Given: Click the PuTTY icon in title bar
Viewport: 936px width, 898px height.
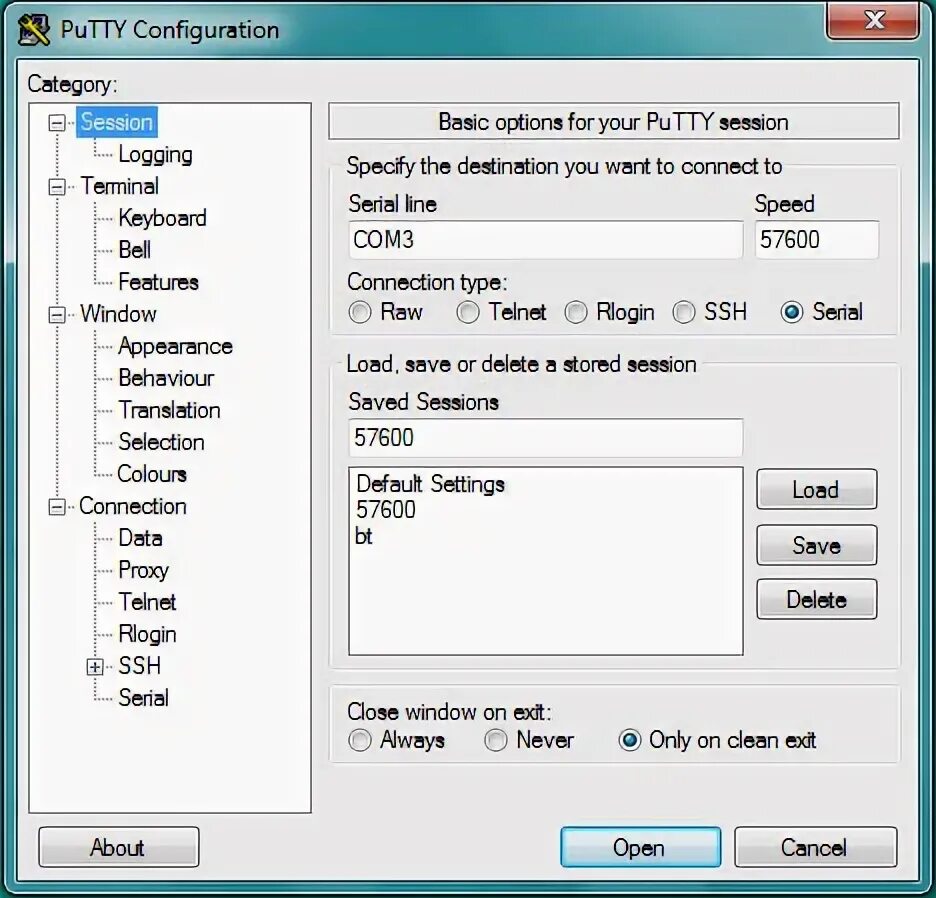Looking at the screenshot, I should point(34,30).
